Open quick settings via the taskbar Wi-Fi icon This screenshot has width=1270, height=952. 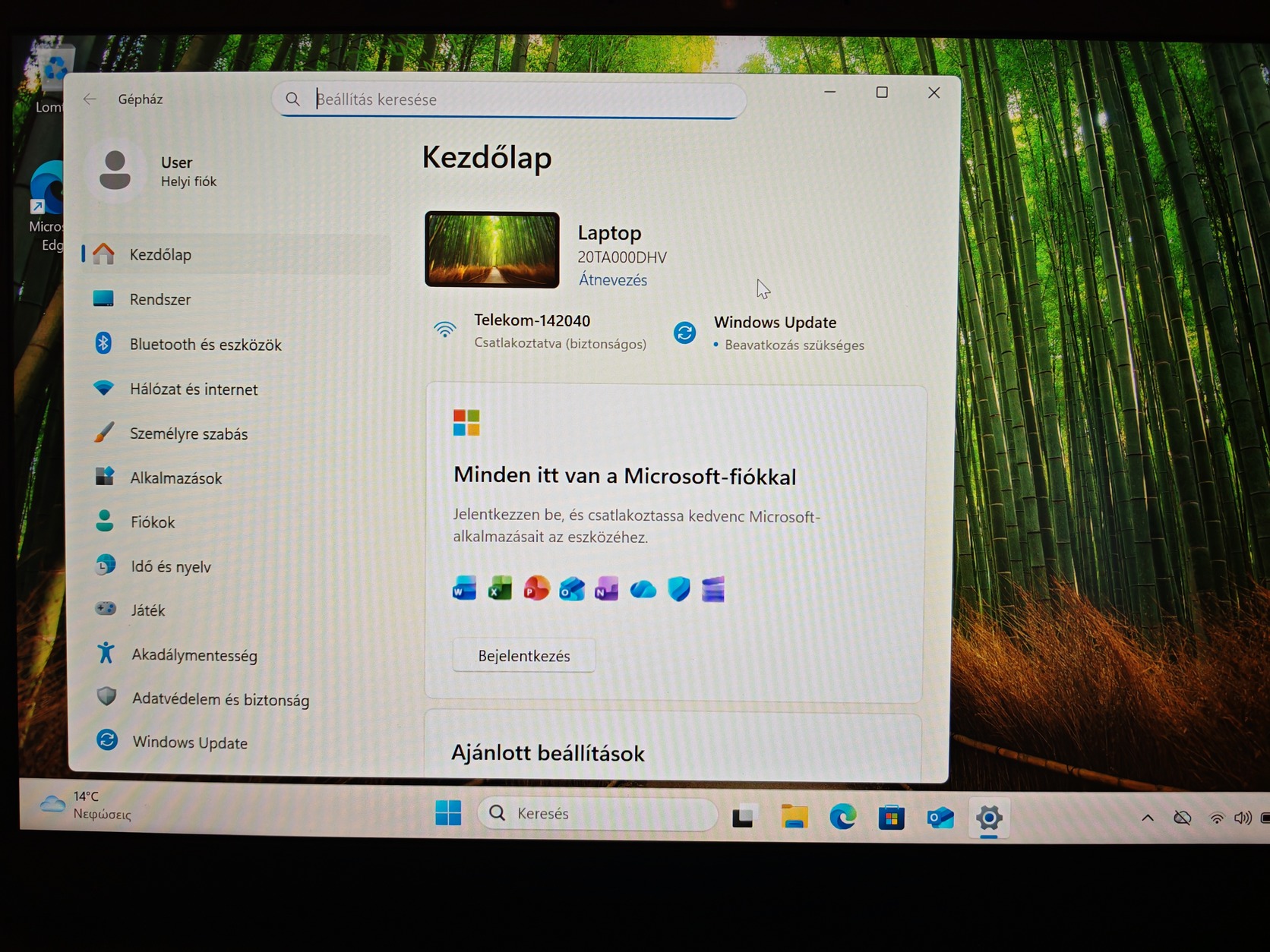tap(1216, 818)
